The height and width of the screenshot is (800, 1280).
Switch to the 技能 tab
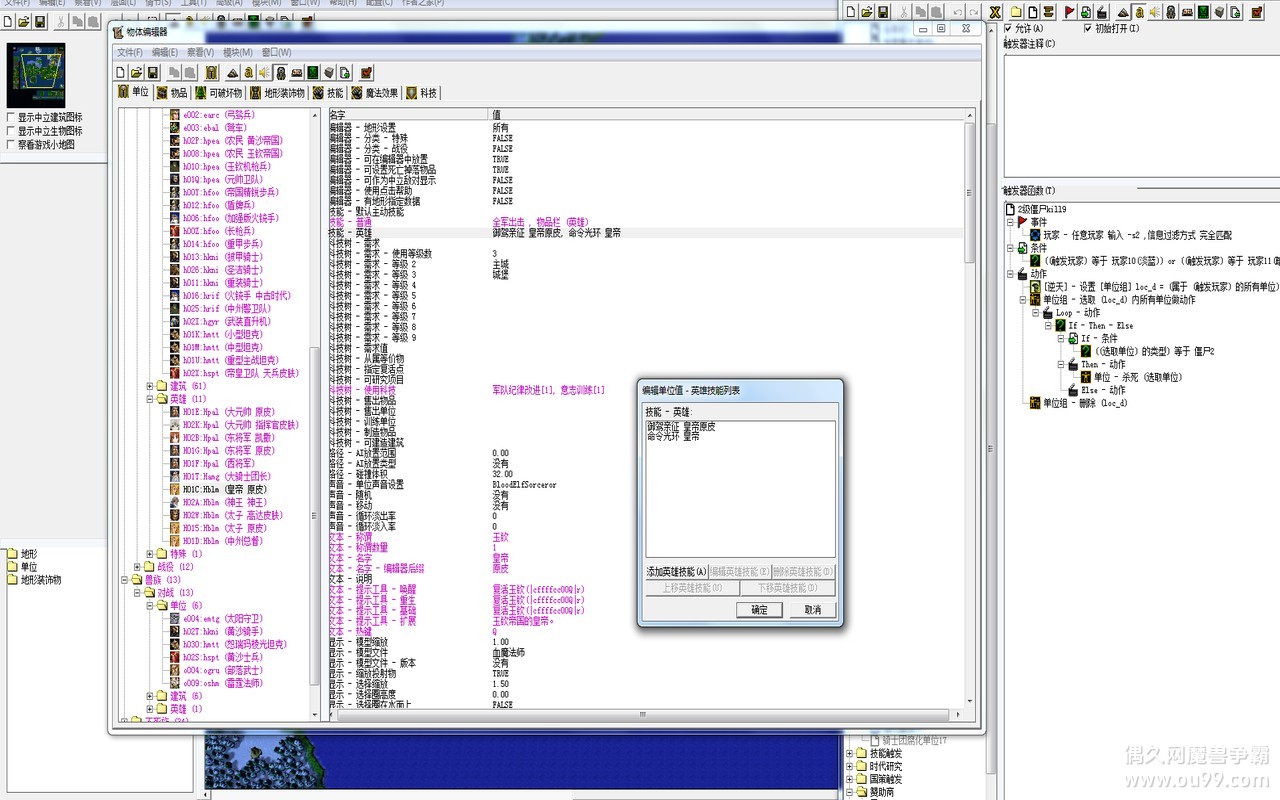coord(327,93)
